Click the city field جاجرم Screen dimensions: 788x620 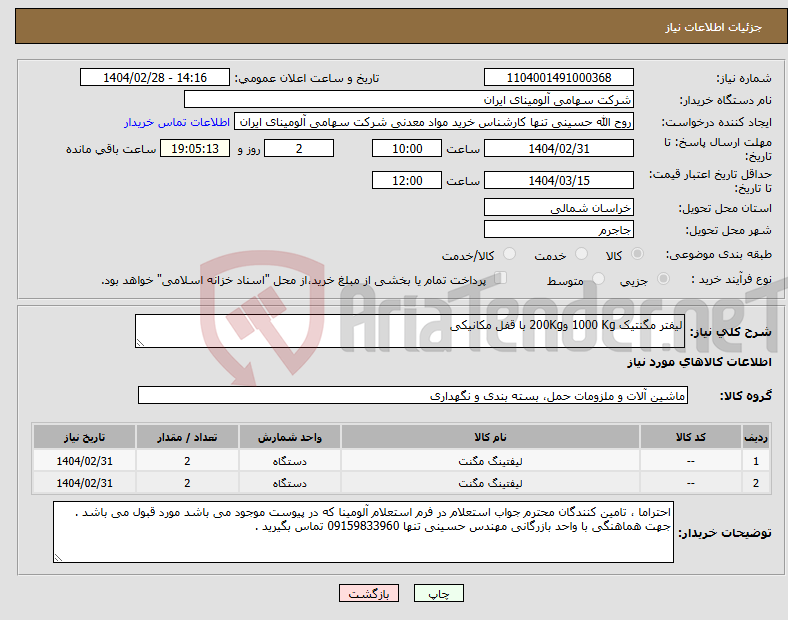[558, 230]
